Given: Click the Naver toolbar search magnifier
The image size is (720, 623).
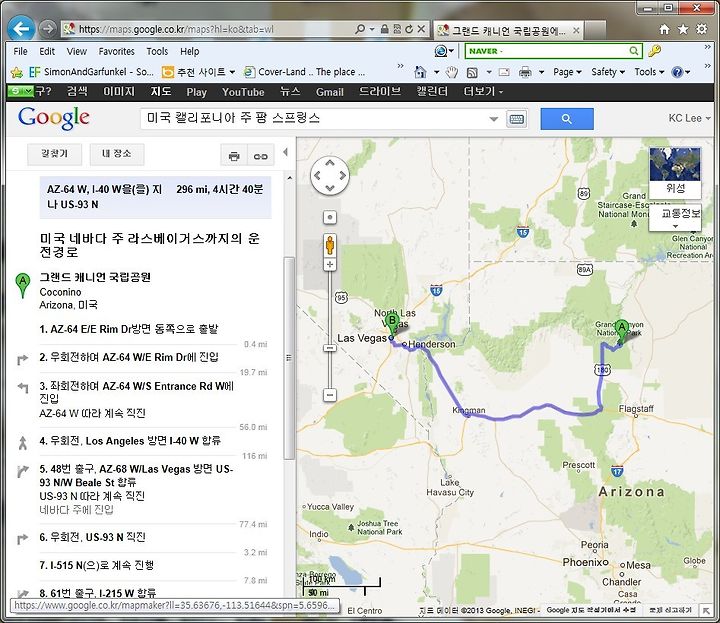Looking at the screenshot, I should click(x=633, y=51).
